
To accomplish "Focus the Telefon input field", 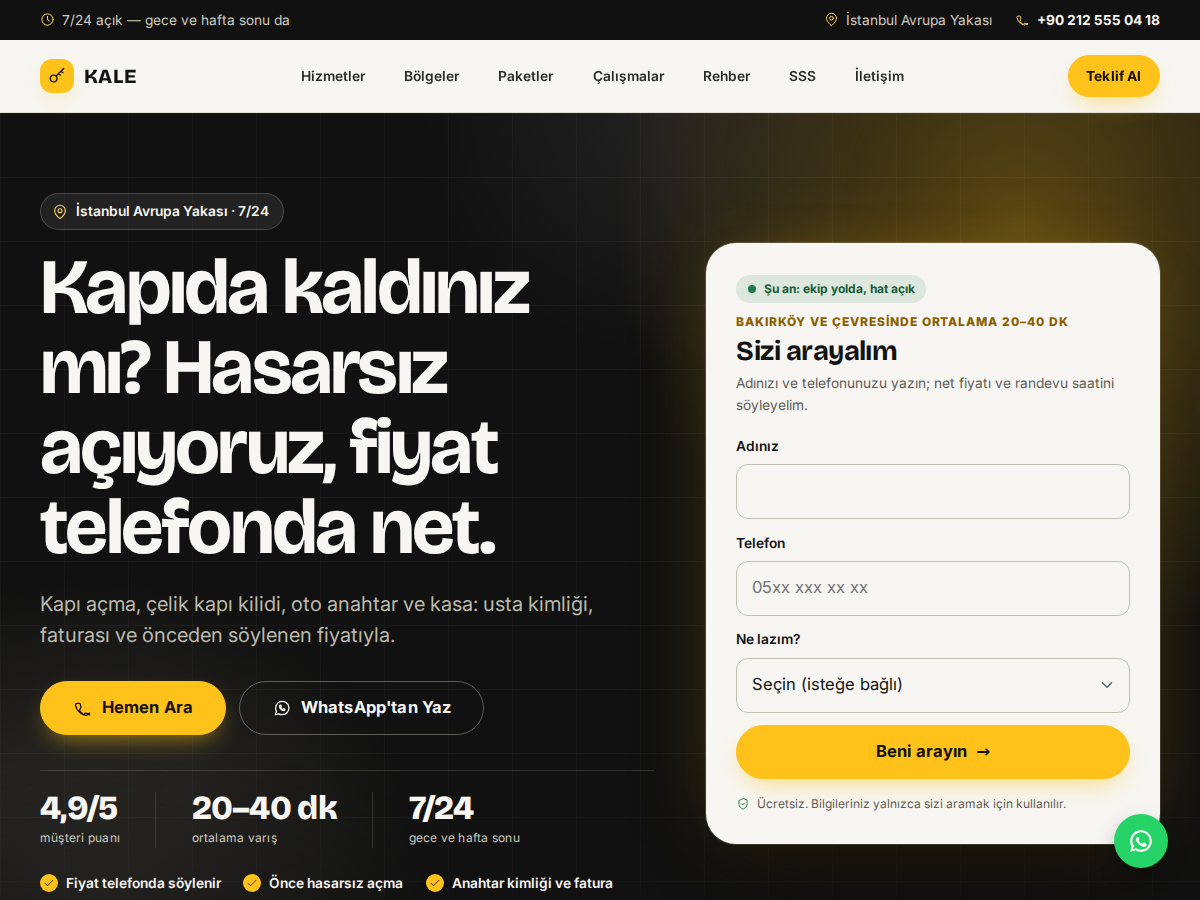I will [933, 588].
